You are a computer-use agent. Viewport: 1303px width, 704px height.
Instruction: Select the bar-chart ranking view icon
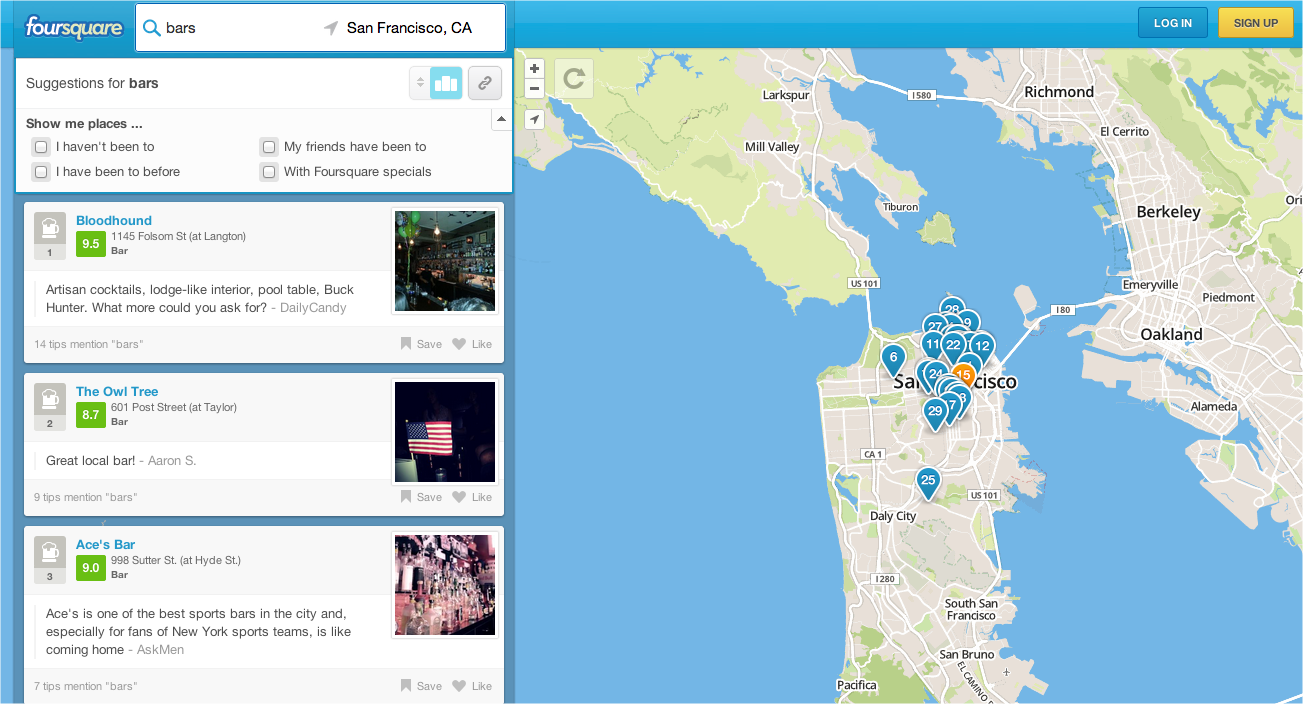tap(446, 83)
